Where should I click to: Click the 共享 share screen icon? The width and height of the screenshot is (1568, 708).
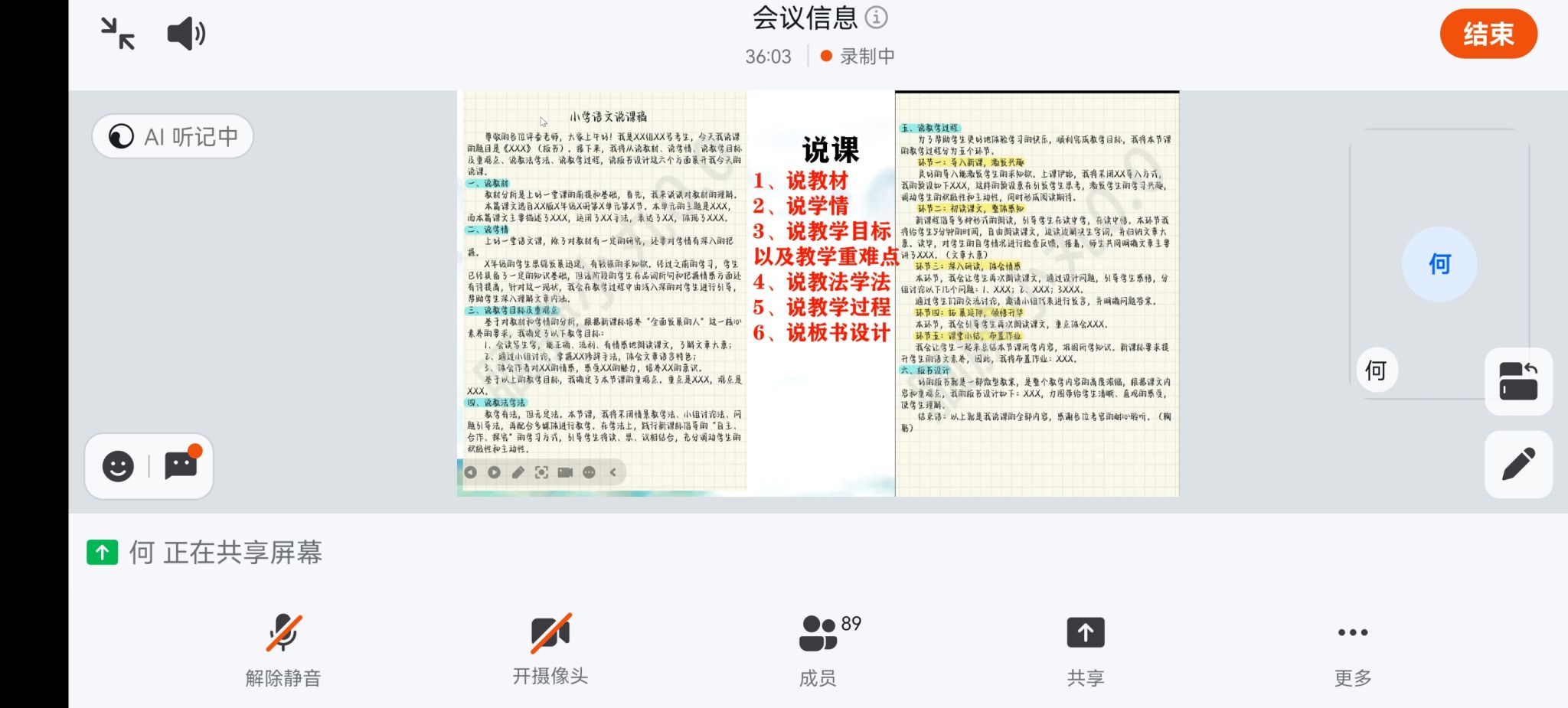click(x=1085, y=649)
